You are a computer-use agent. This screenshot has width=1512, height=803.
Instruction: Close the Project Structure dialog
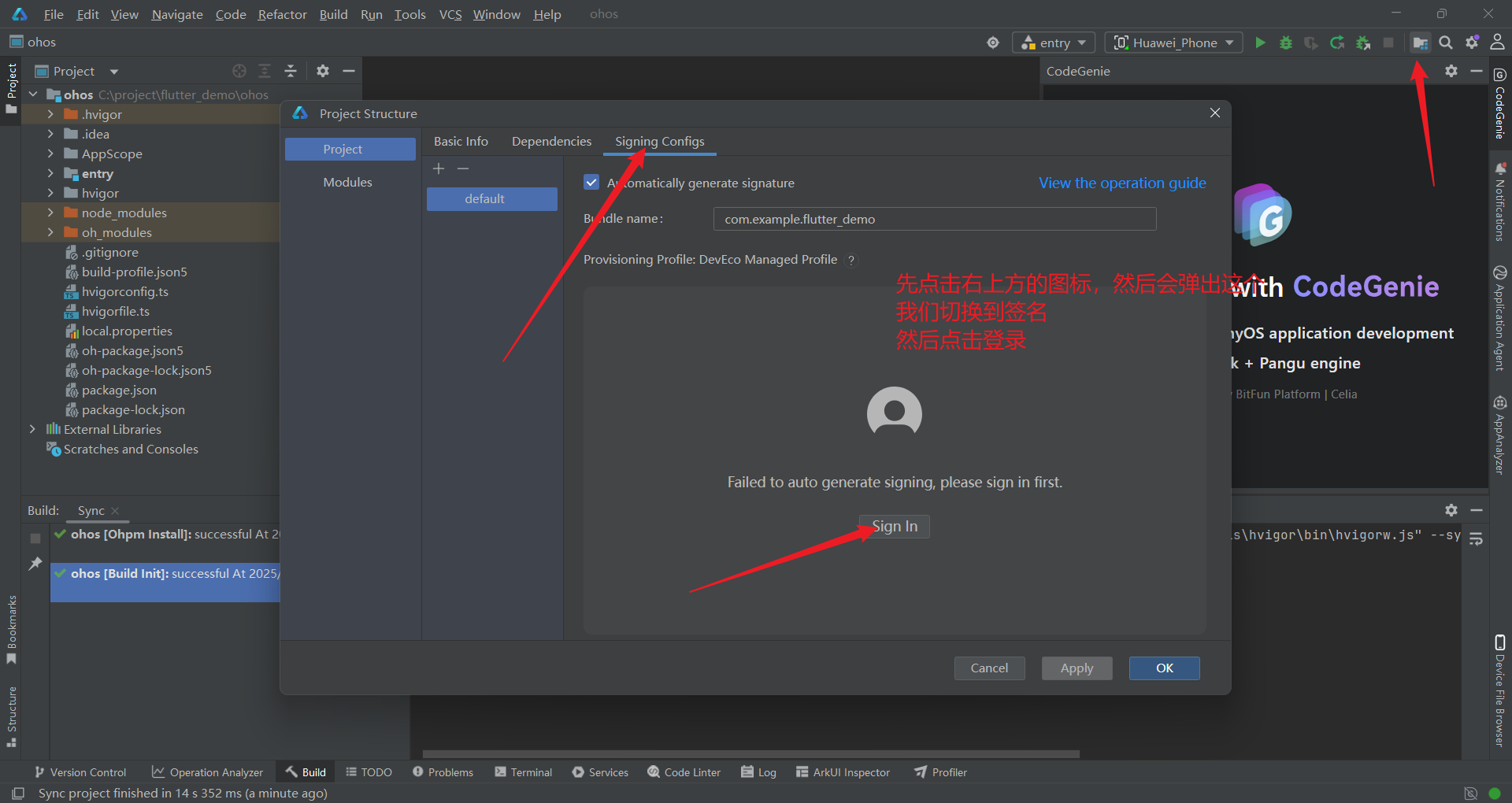point(1215,113)
